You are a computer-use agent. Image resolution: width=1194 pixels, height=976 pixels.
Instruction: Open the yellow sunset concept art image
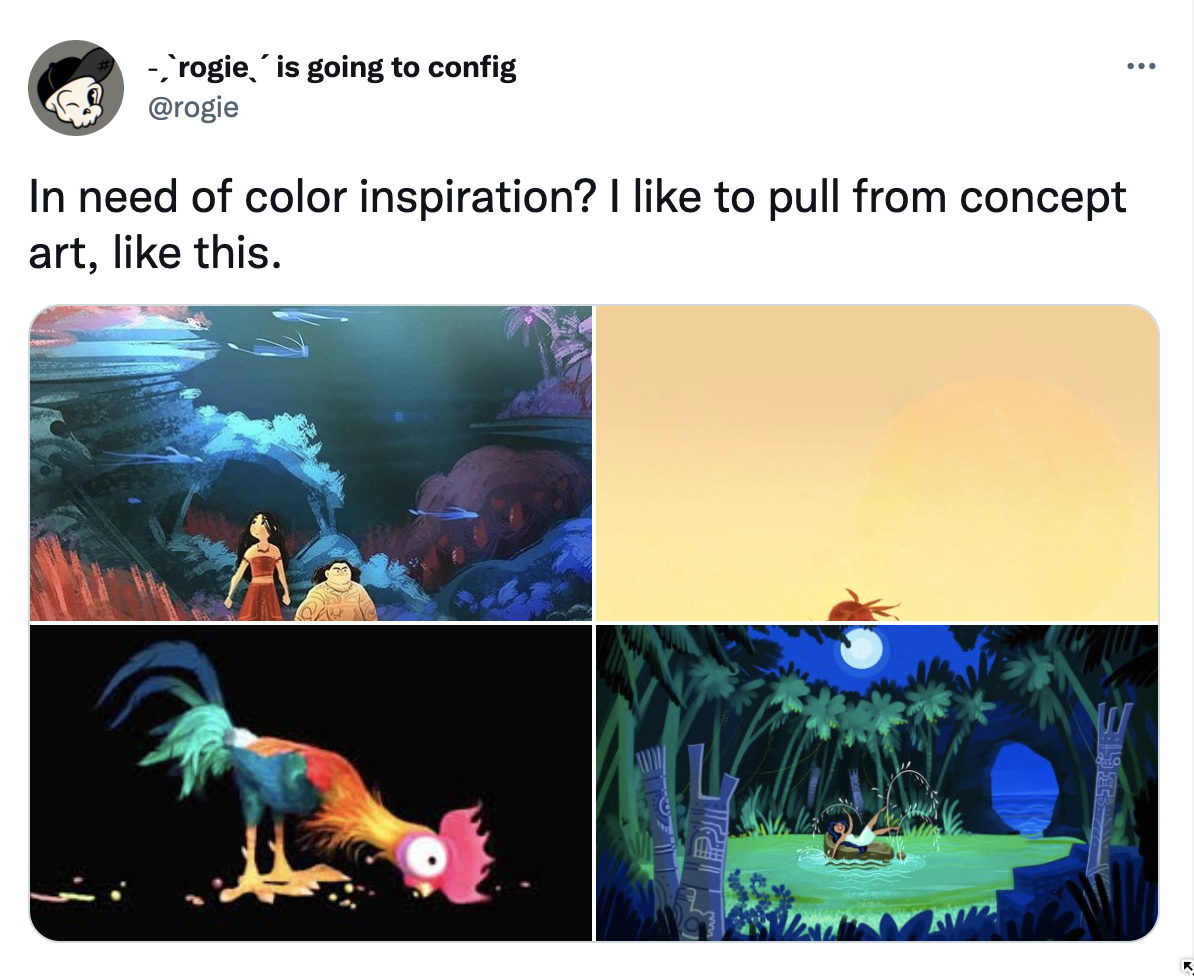pos(876,463)
